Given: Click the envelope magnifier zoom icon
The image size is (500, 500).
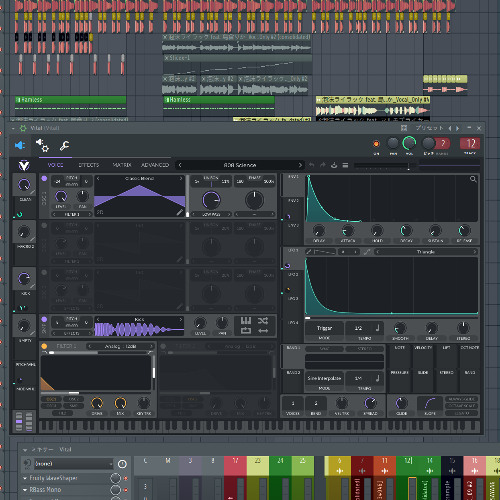Looking at the screenshot, I should [x=473, y=179].
